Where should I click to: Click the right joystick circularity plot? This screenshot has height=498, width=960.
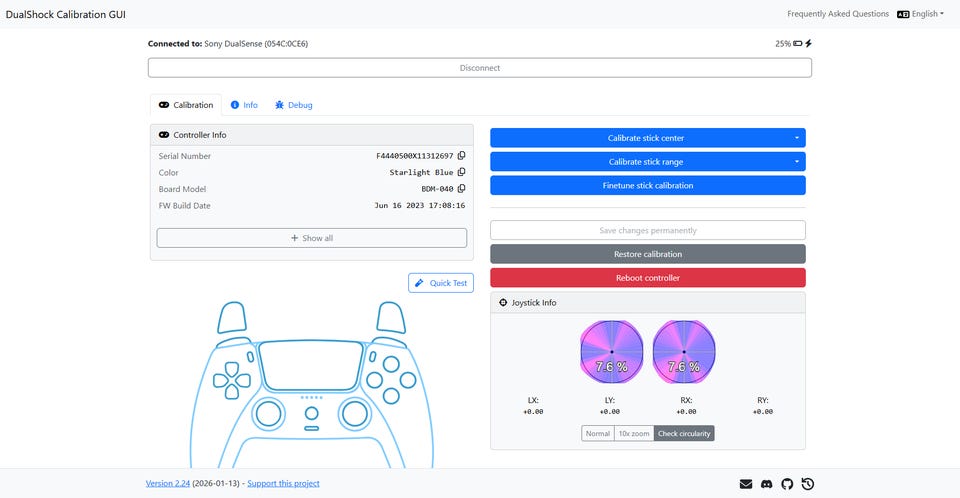click(684, 352)
